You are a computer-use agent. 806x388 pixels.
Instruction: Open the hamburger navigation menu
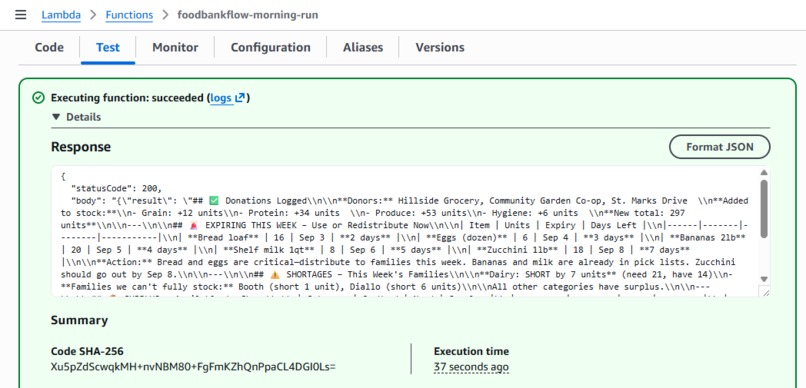point(21,14)
